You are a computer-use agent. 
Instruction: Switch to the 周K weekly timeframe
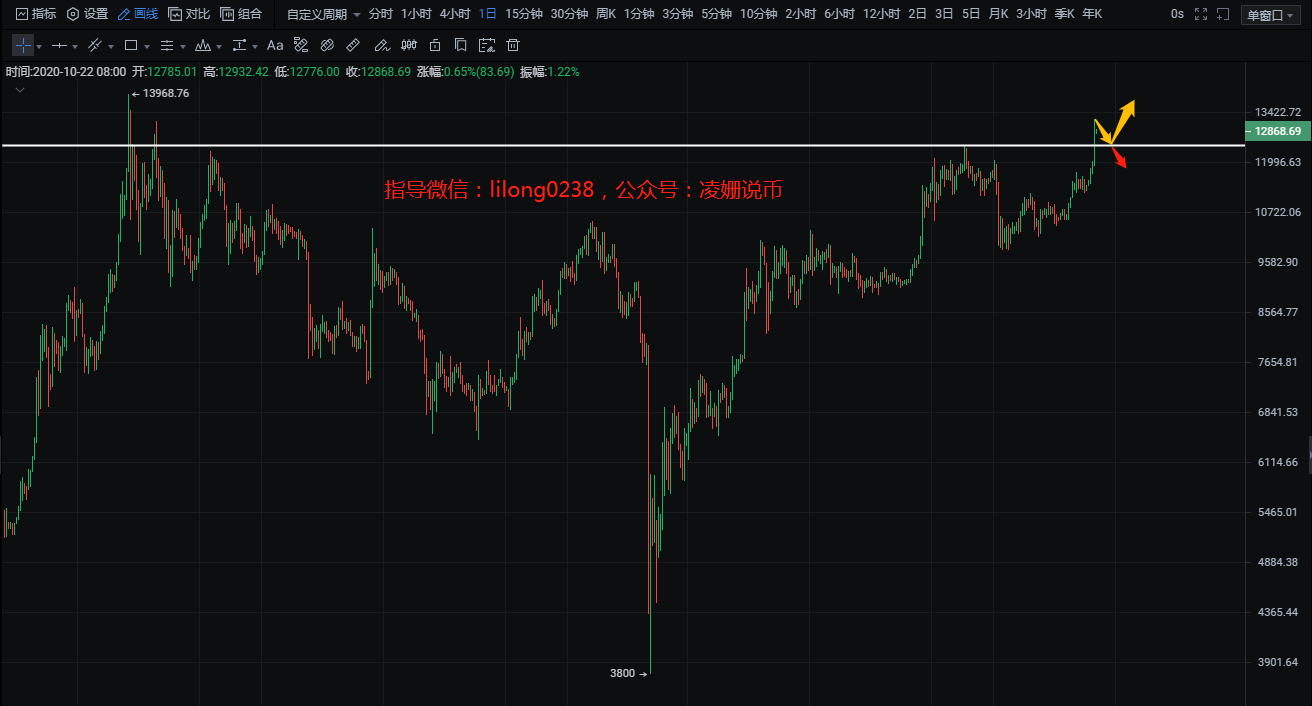(606, 14)
